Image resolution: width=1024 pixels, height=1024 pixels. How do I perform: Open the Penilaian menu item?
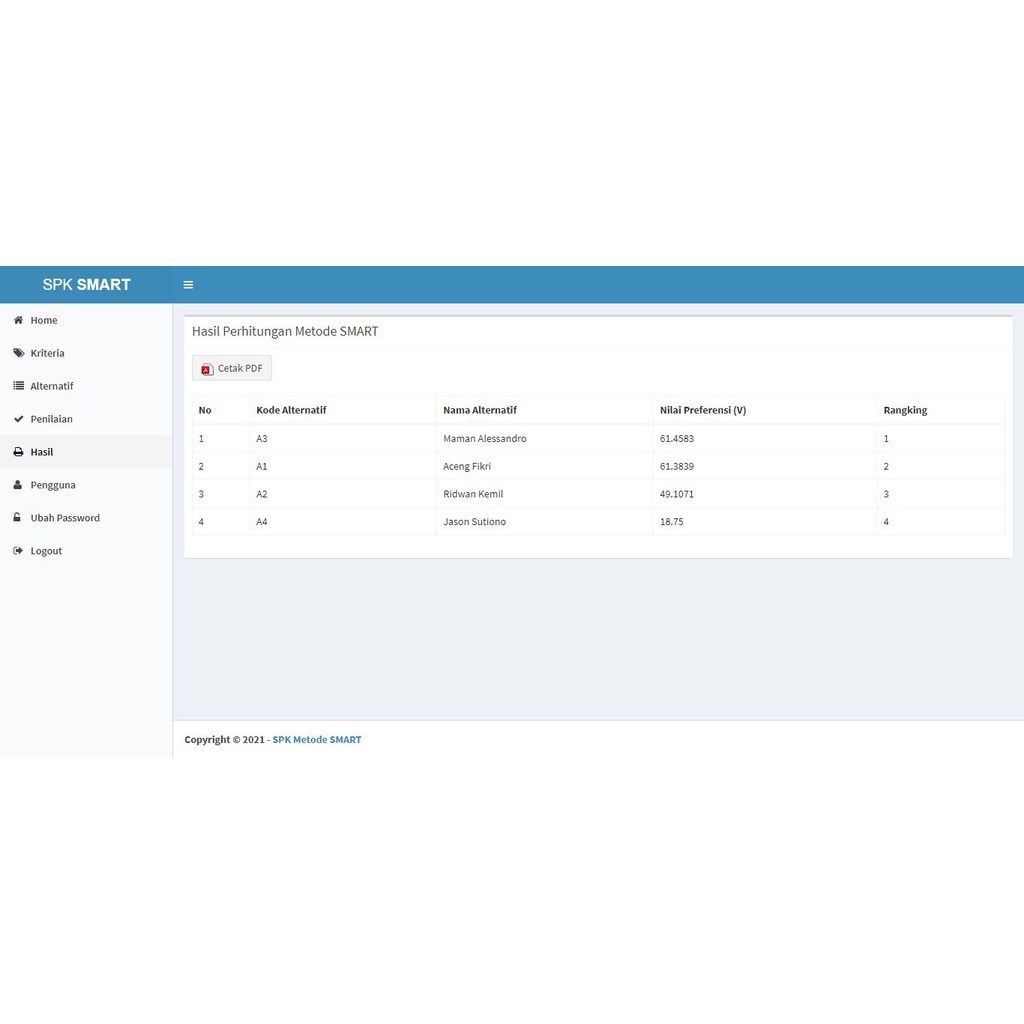coord(51,419)
